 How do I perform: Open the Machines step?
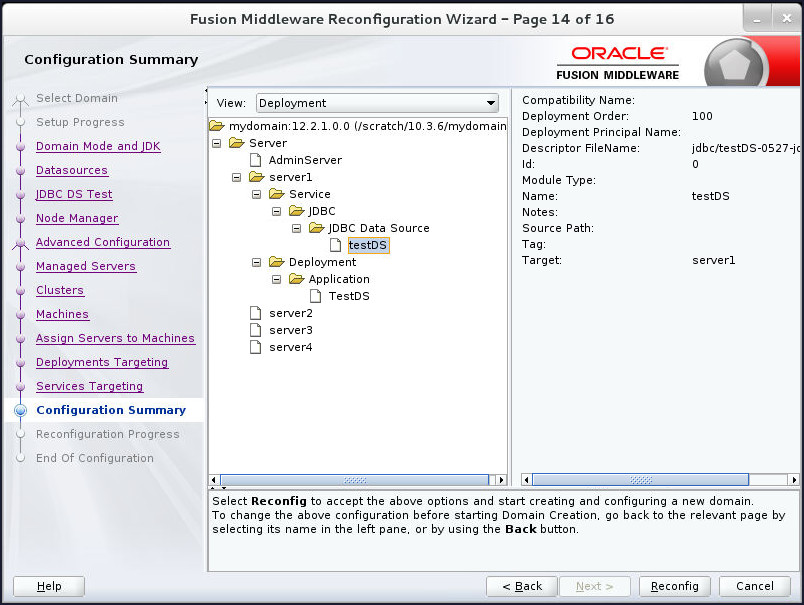pos(62,314)
